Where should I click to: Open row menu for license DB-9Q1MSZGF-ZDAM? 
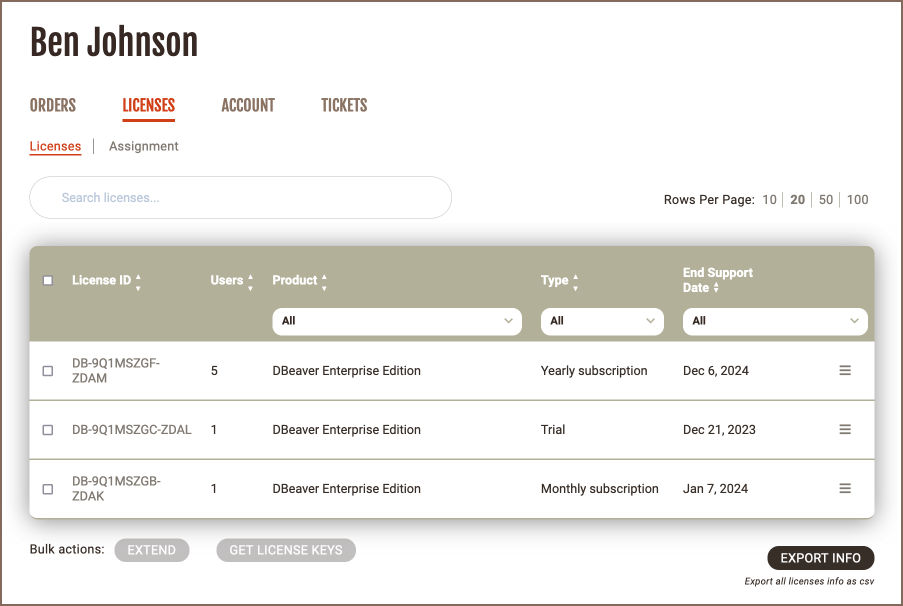845,370
